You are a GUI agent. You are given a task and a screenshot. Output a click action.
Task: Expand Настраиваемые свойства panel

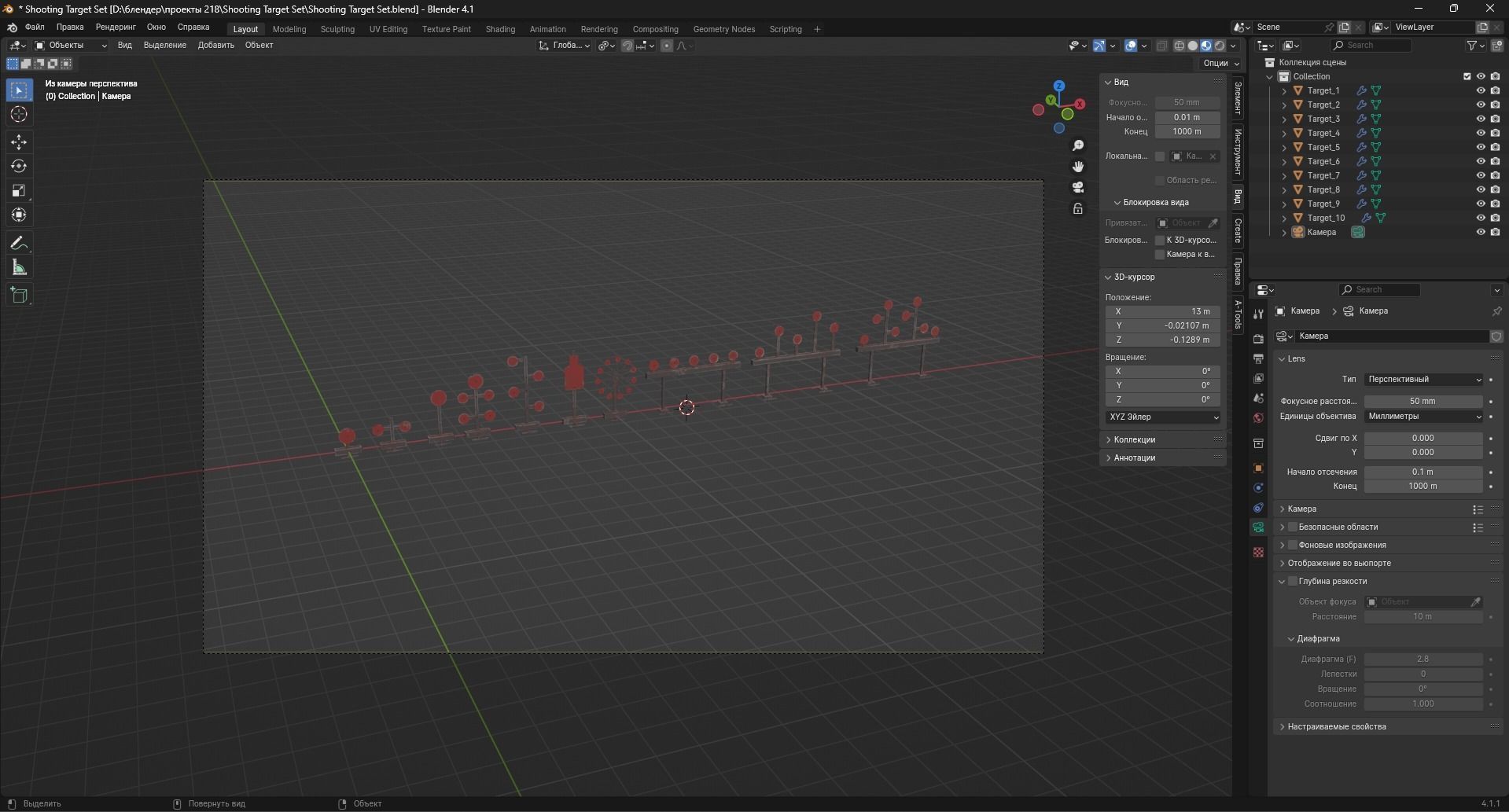1336,727
